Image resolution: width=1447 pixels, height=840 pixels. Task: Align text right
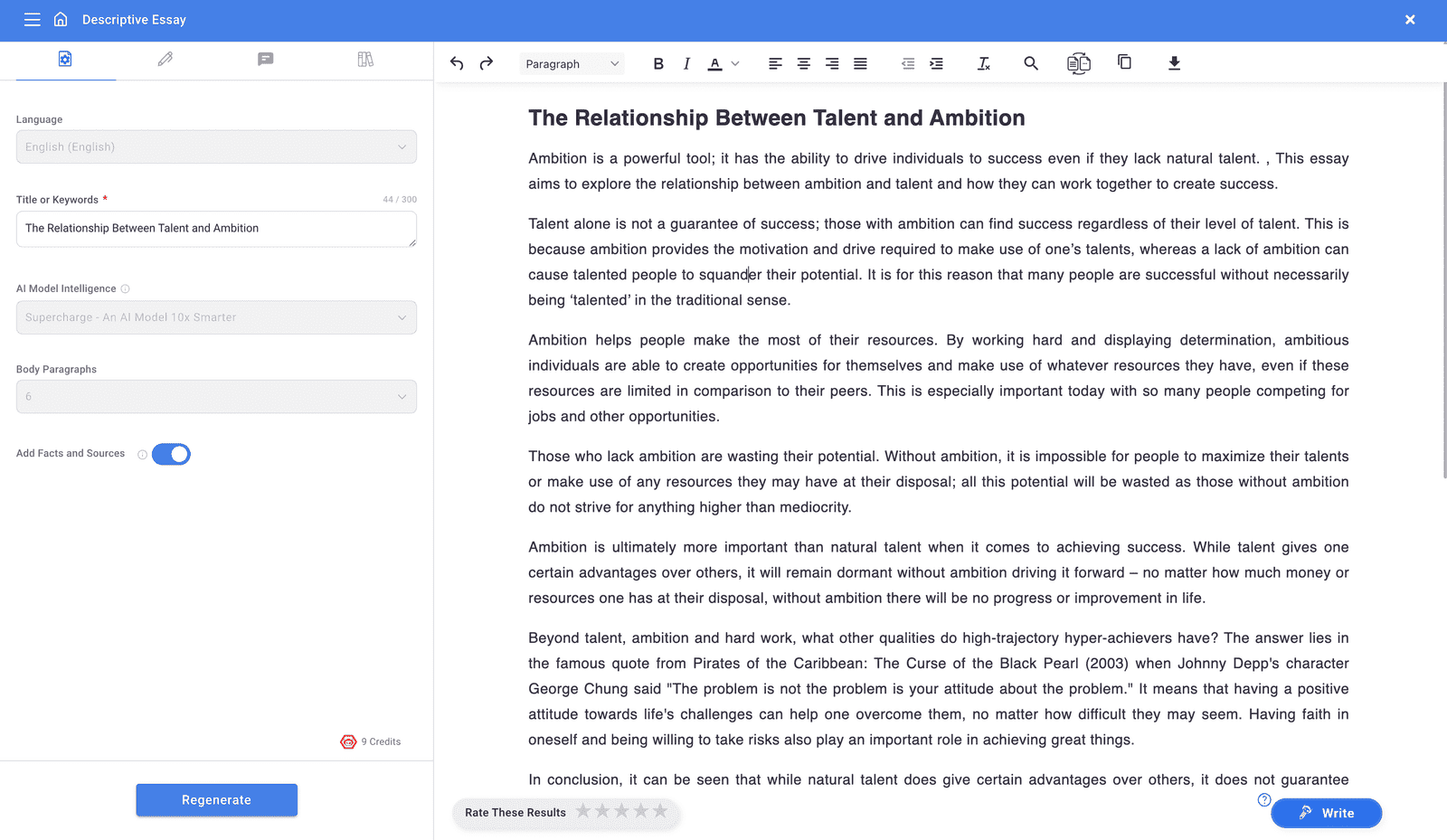pyautogui.click(x=832, y=63)
